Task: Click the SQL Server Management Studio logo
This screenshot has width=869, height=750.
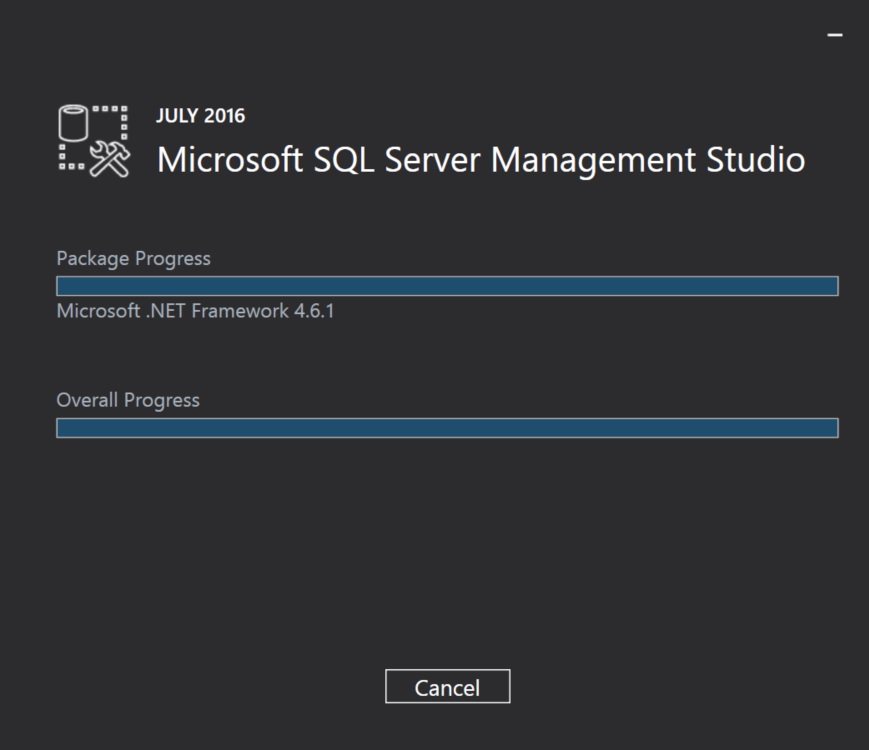Action: [93, 141]
